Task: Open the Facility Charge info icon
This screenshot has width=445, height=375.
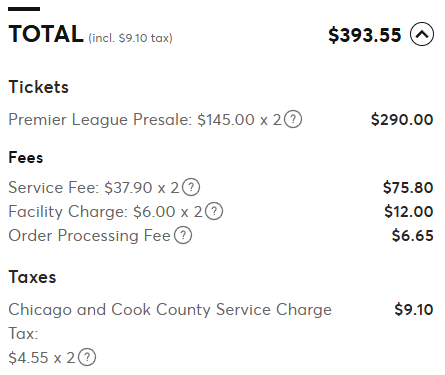Action: (x=214, y=211)
